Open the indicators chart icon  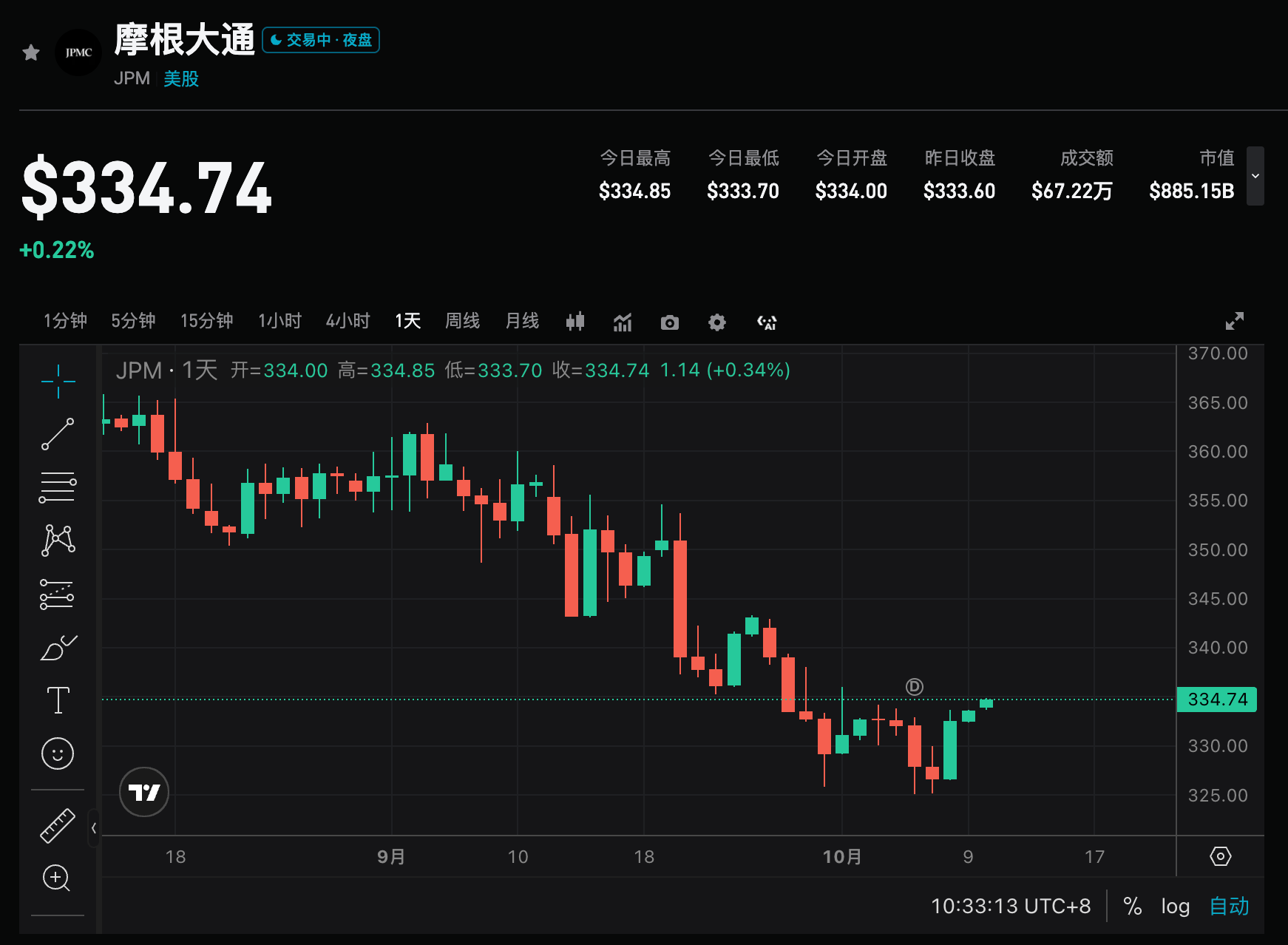click(623, 322)
